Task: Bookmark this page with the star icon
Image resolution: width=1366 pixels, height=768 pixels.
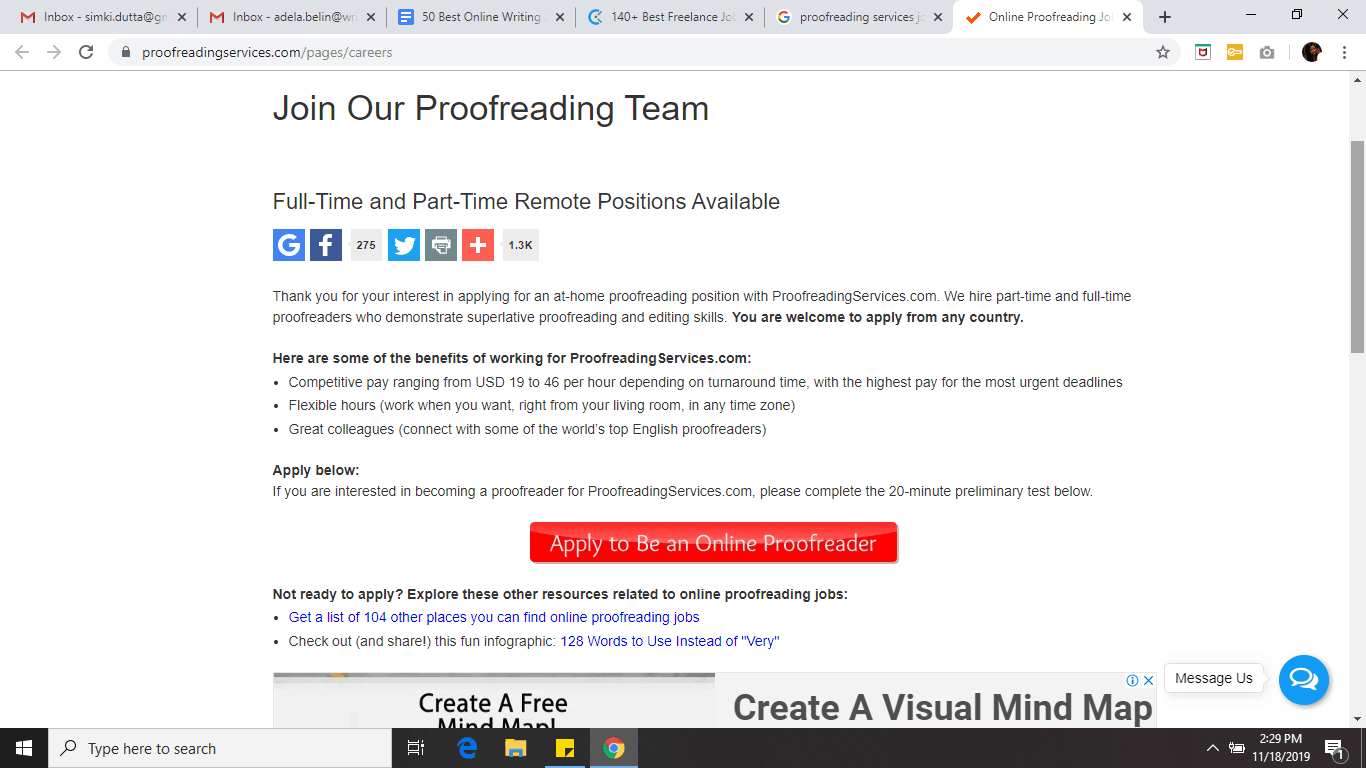Action: tap(1163, 52)
